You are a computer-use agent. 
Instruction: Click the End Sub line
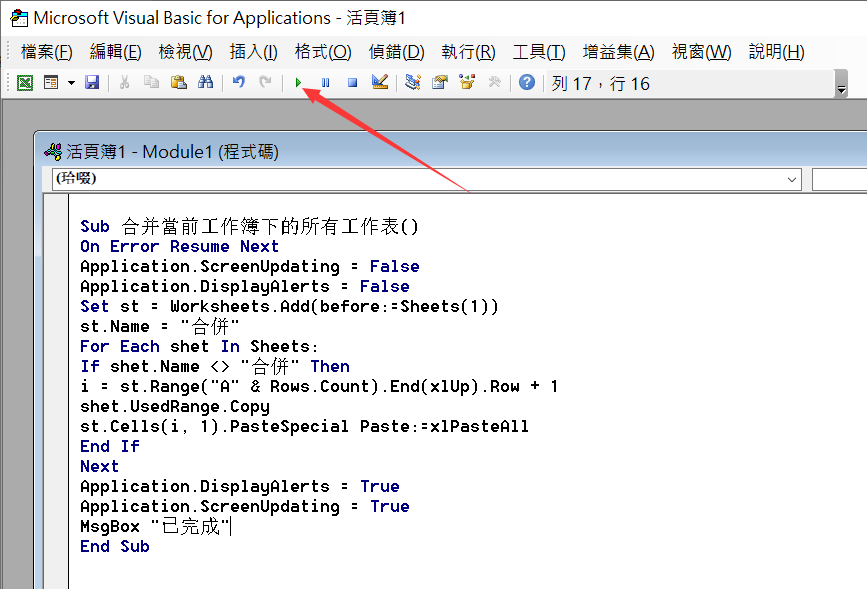[114, 546]
